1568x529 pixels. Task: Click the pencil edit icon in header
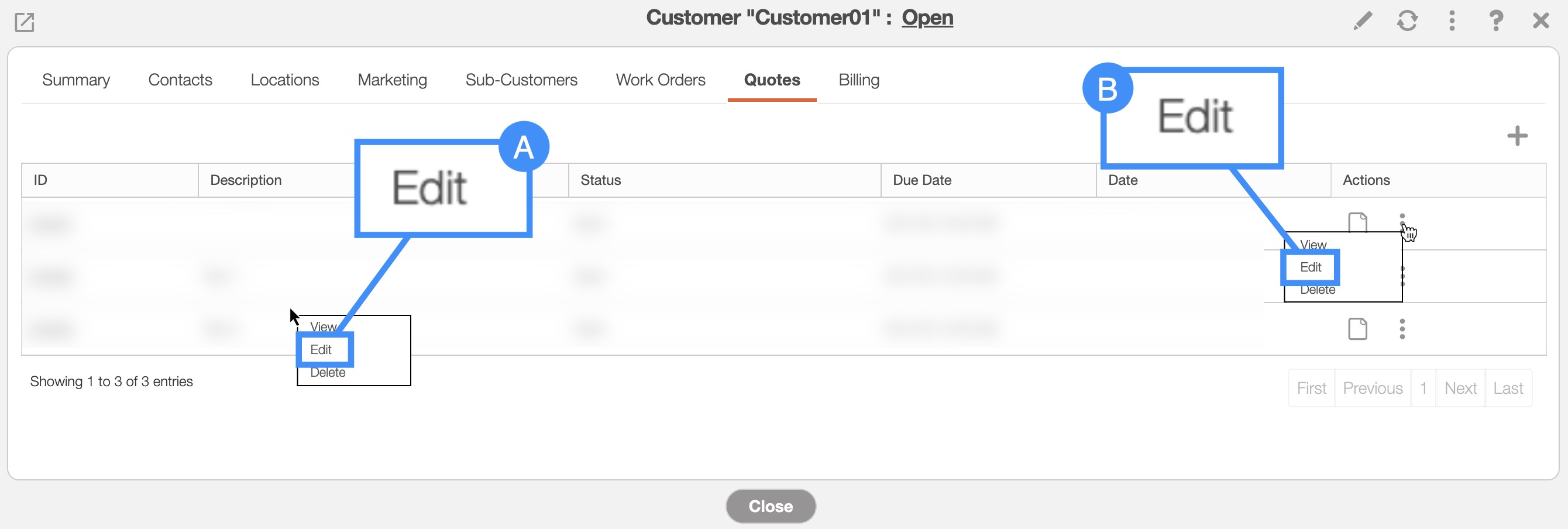[1362, 21]
